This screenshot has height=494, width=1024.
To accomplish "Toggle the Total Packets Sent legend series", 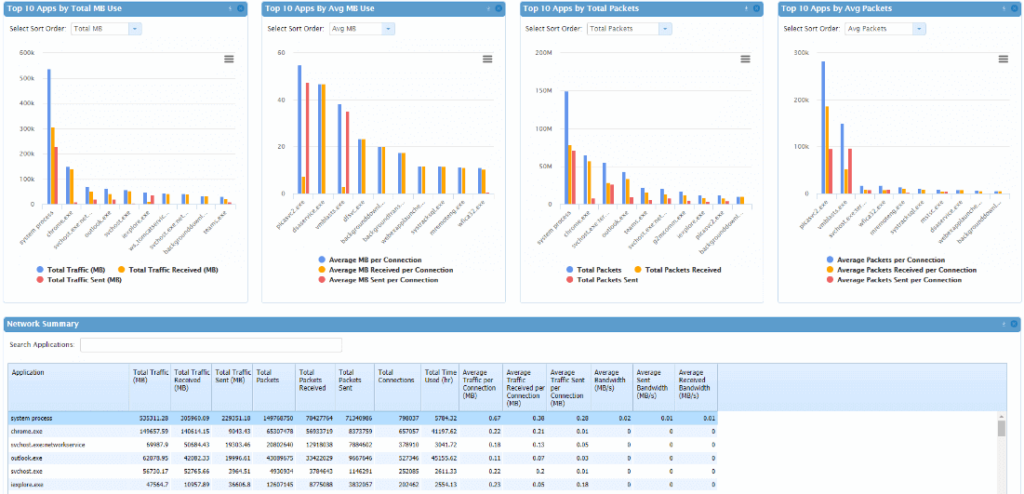I will coord(603,280).
